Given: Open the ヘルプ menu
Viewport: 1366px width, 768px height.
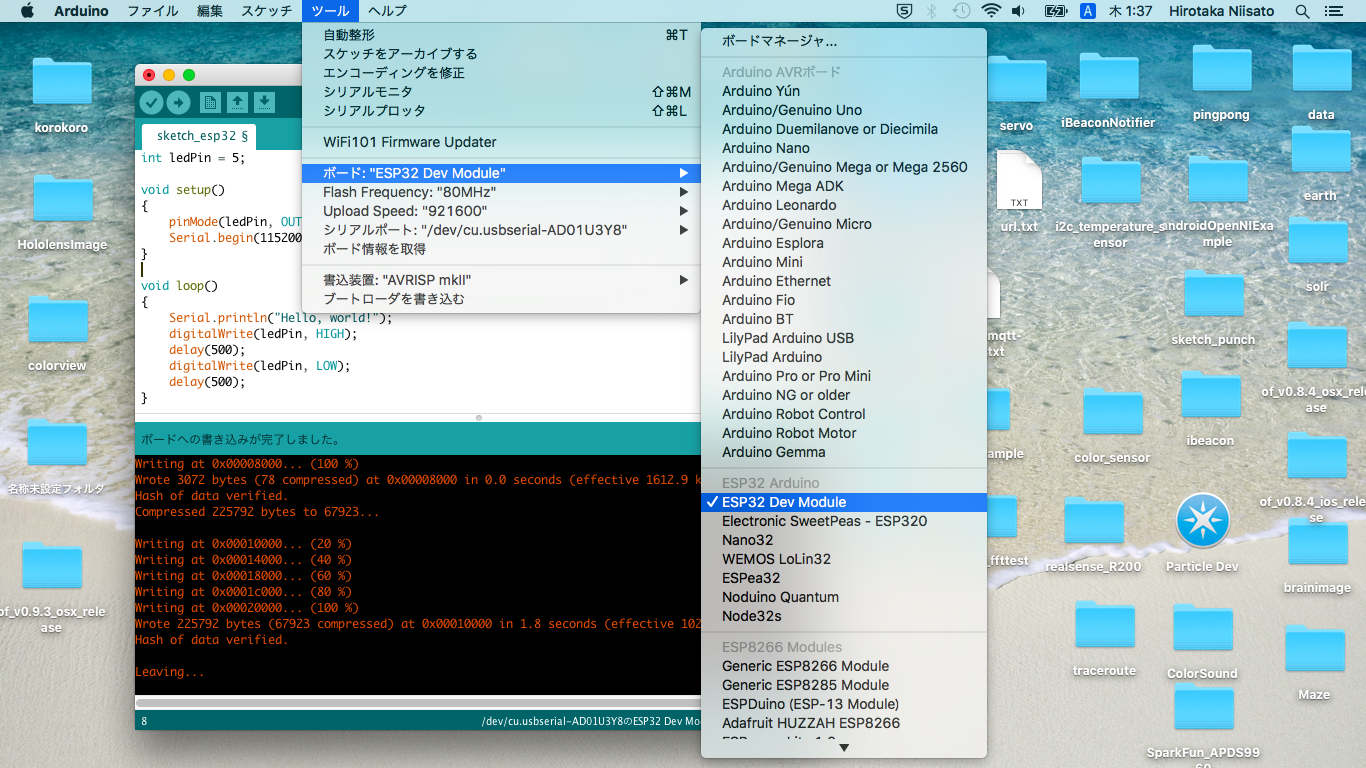Looking at the screenshot, I should (x=387, y=11).
